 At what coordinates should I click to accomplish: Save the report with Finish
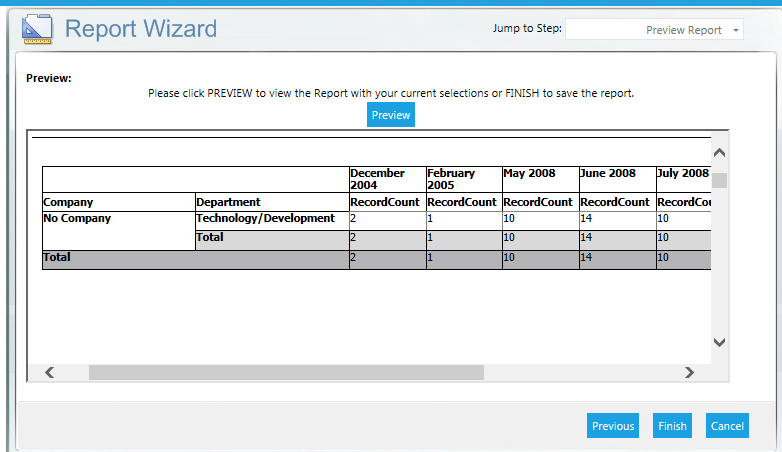(672, 426)
